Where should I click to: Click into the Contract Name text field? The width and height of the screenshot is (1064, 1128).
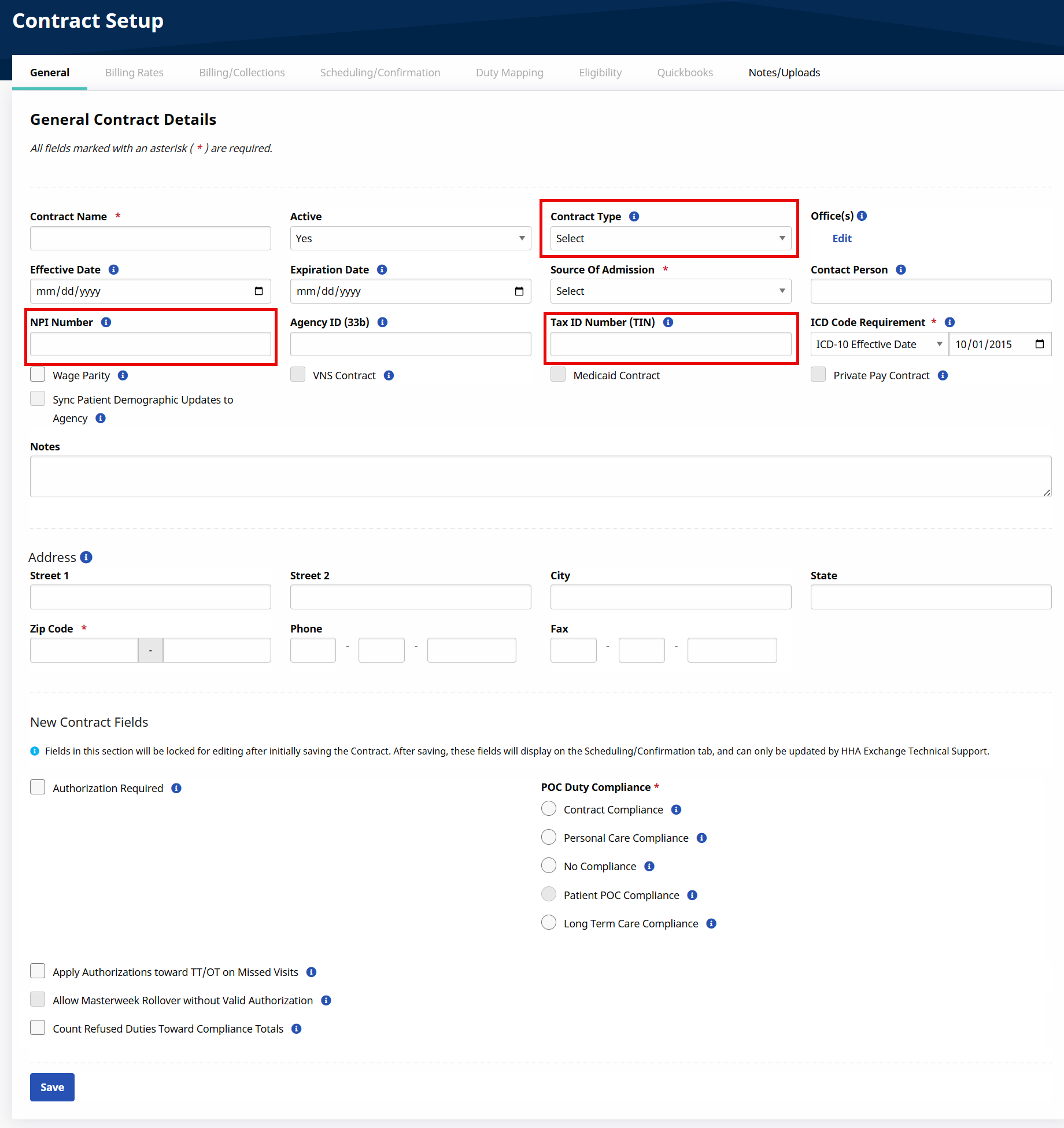[x=150, y=238]
